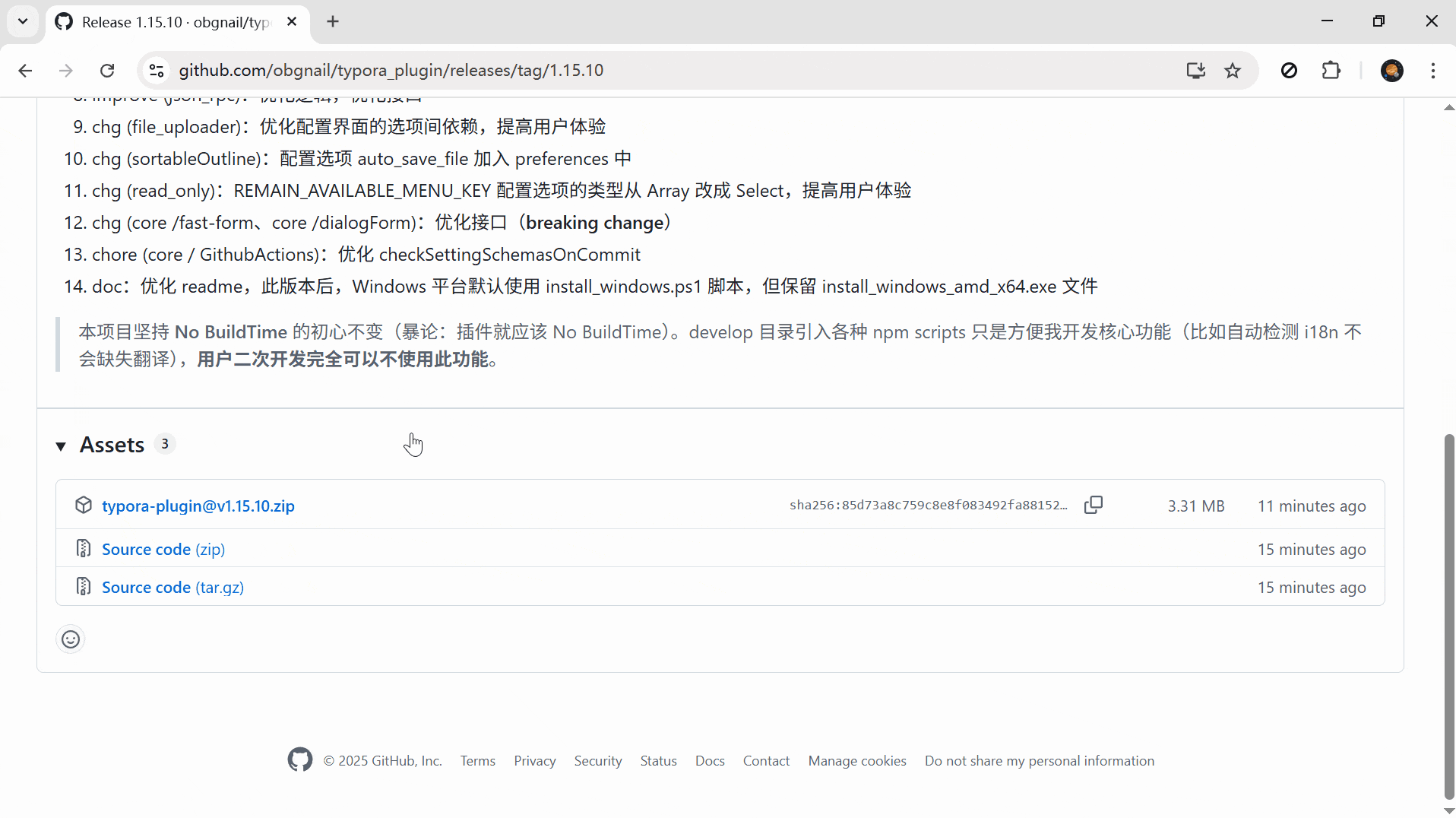Click the 3.31 MB file size text

point(1196,506)
